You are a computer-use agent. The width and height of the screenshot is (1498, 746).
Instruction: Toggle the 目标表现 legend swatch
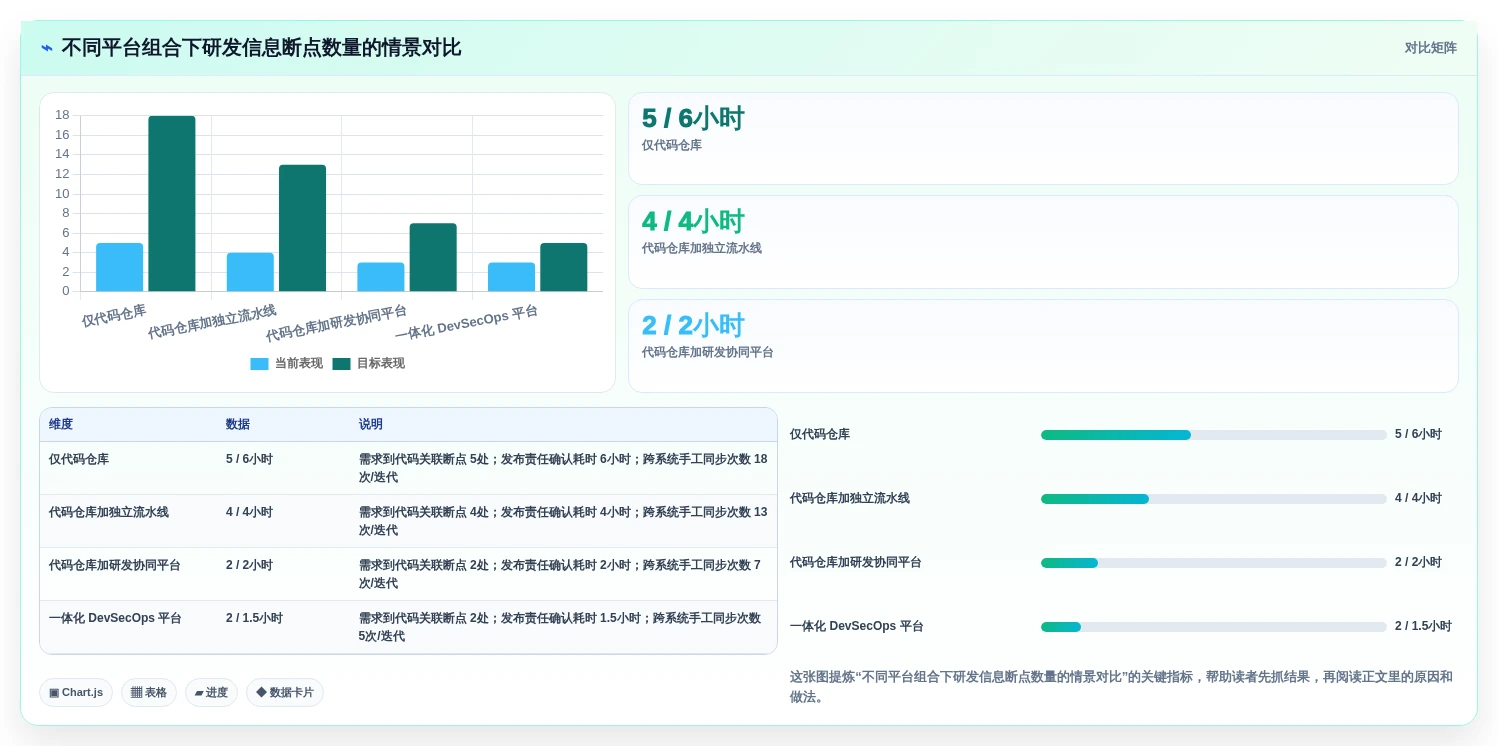click(x=342, y=364)
